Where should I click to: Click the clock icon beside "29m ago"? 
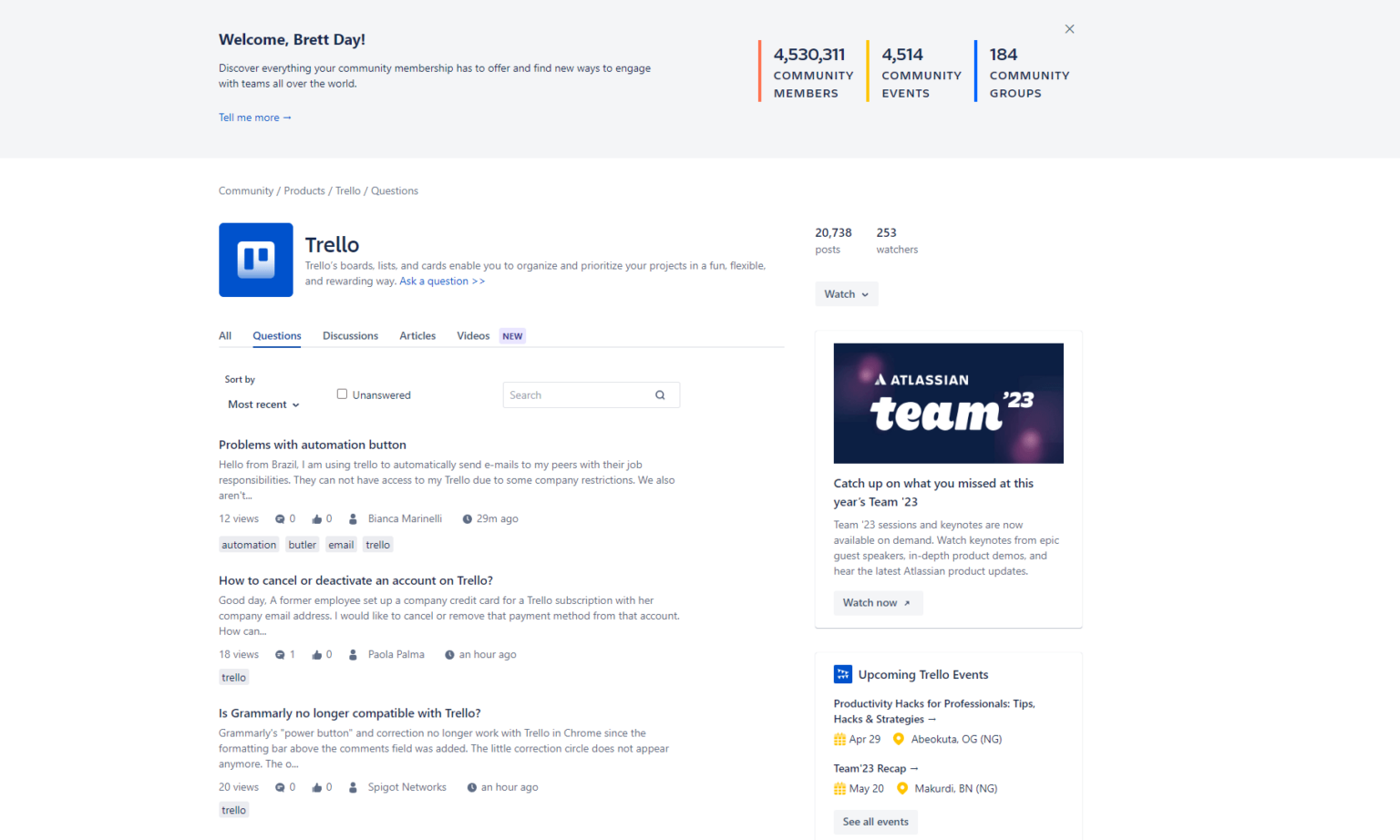pyautogui.click(x=466, y=518)
